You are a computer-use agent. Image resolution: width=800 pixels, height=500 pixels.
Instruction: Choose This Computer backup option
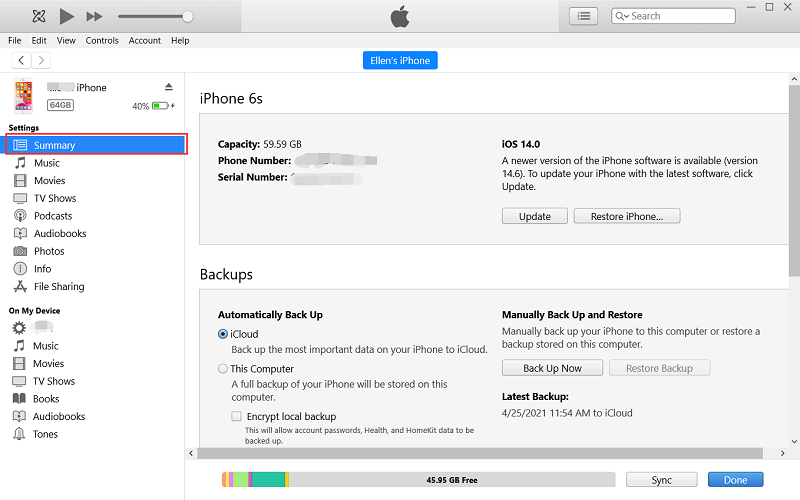tap(223, 369)
